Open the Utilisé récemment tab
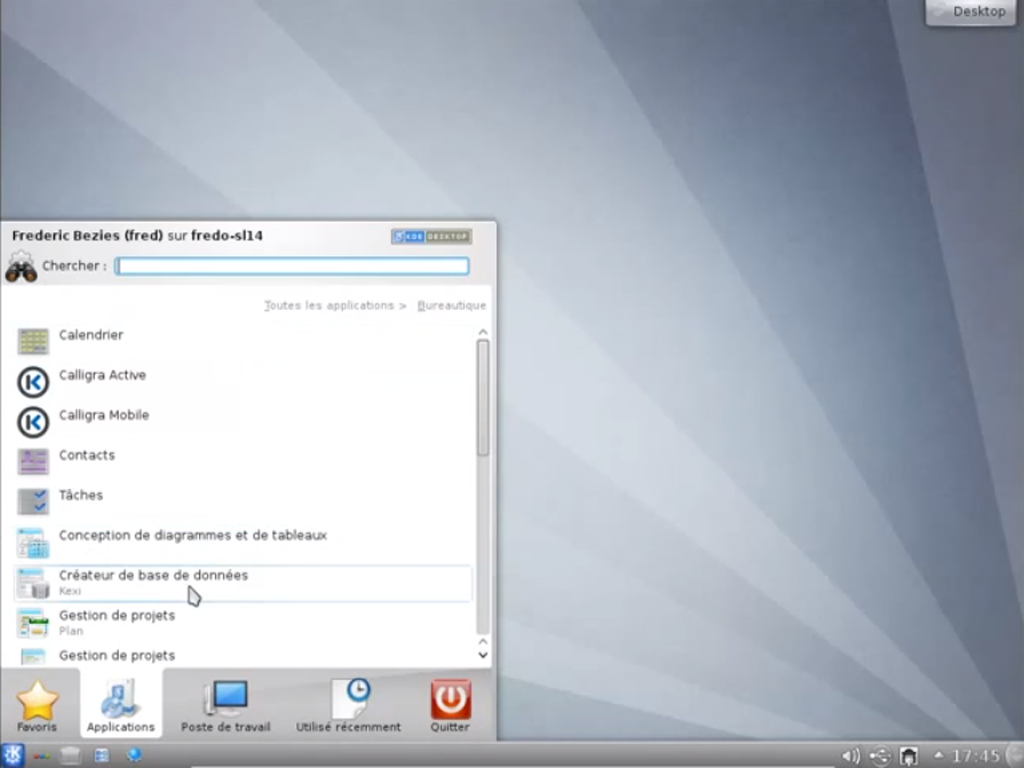This screenshot has width=1024, height=768. tap(349, 703)
